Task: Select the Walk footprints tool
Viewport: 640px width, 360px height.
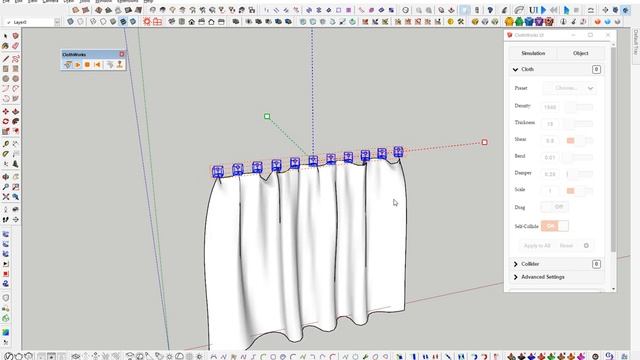Action: 5,220
